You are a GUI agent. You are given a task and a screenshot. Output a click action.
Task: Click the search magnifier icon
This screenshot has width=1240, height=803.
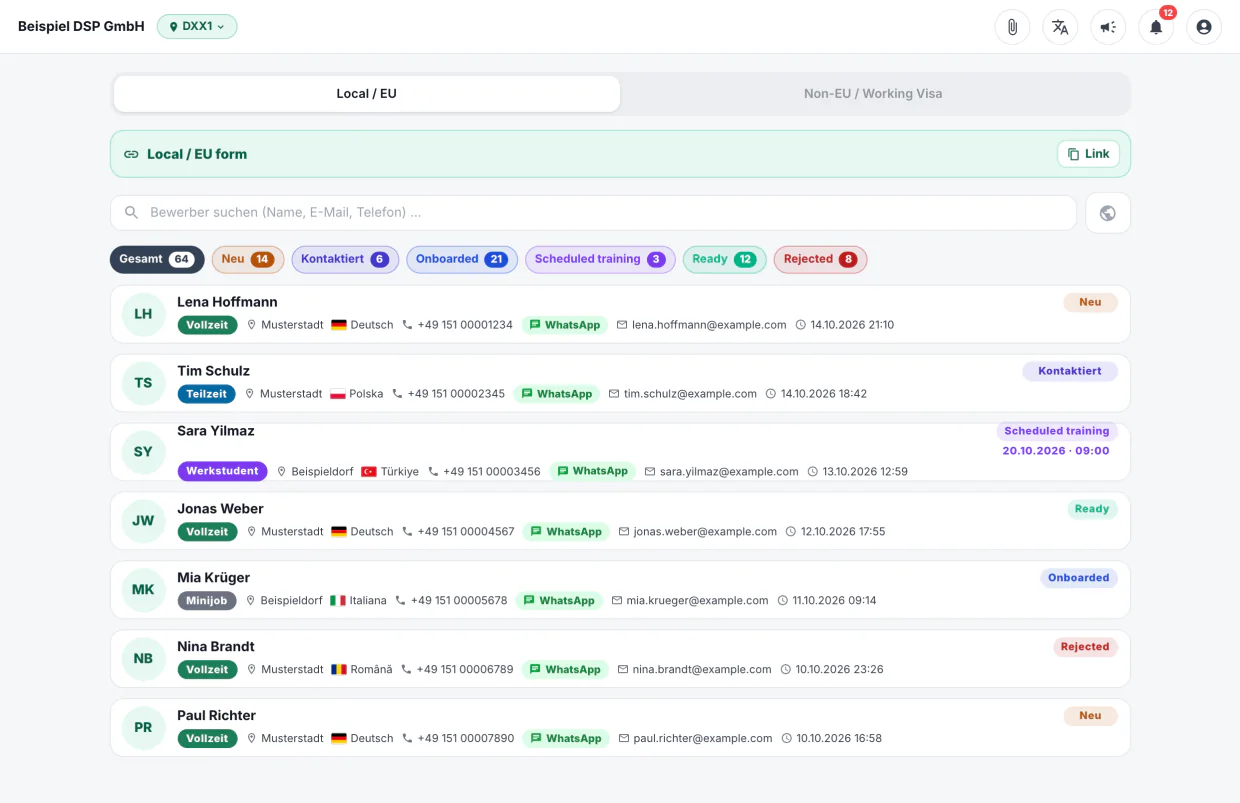pos(131,213)
